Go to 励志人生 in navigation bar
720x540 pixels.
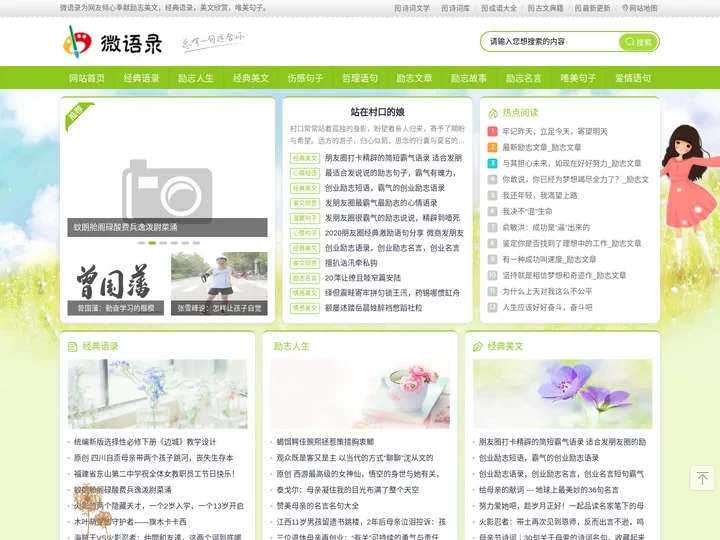point(196,78)
